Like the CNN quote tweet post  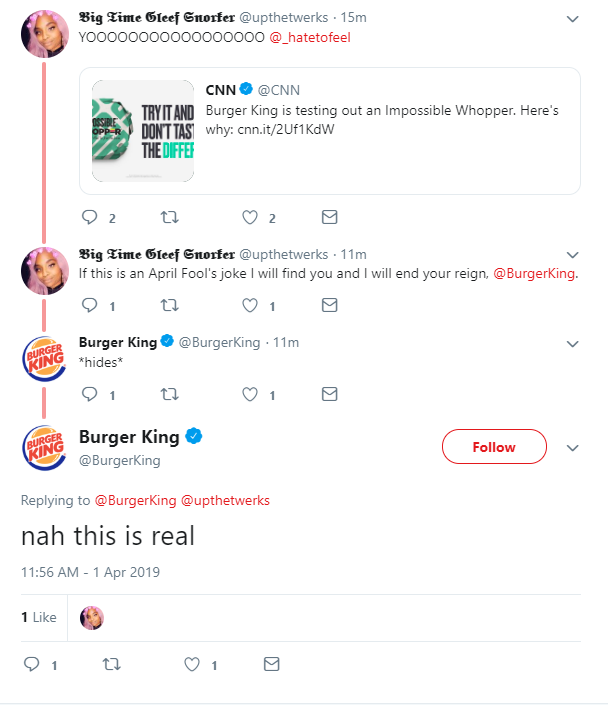pyautogui.click(x=250, y=217)
